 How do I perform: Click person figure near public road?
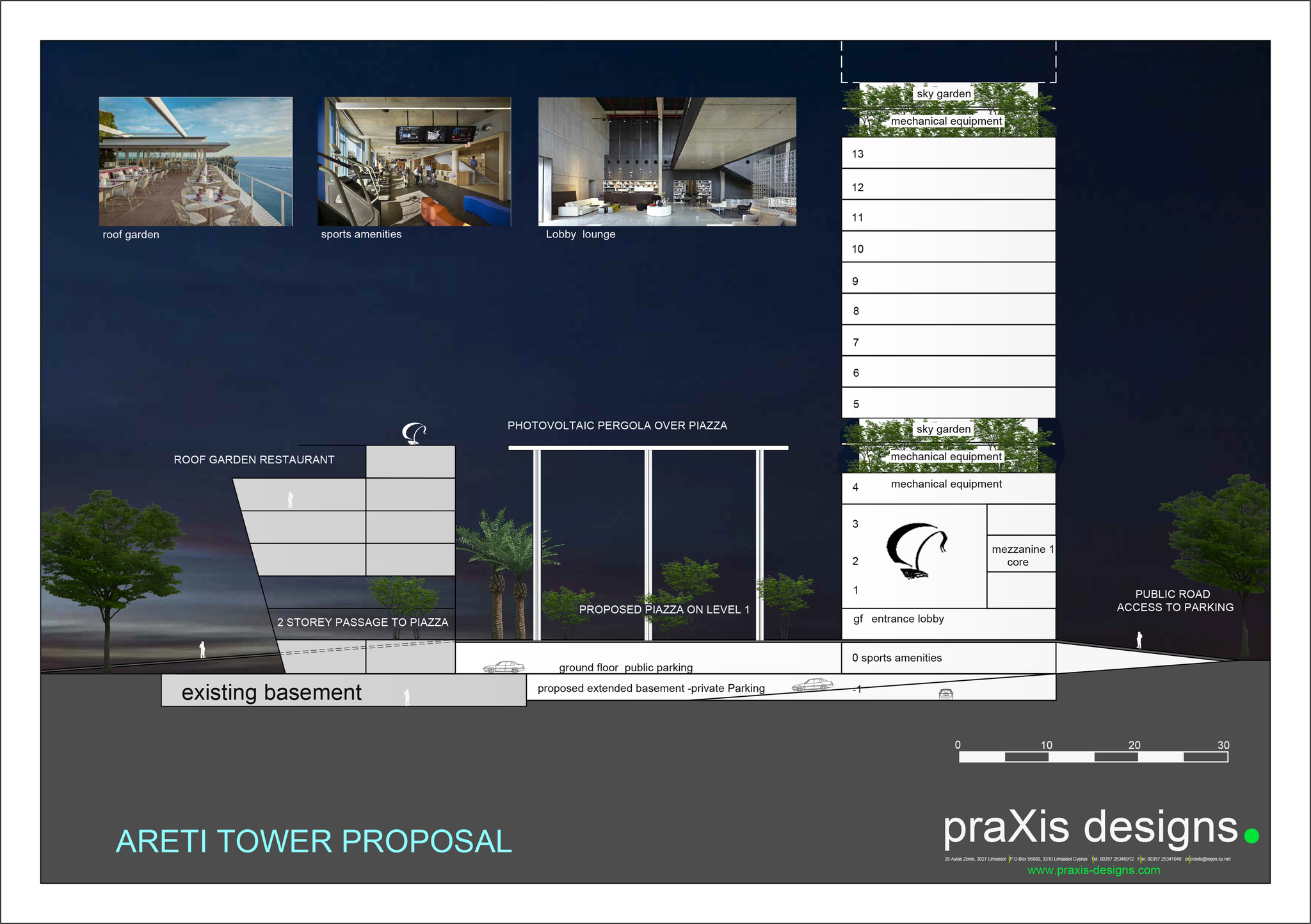(1139, 640)
